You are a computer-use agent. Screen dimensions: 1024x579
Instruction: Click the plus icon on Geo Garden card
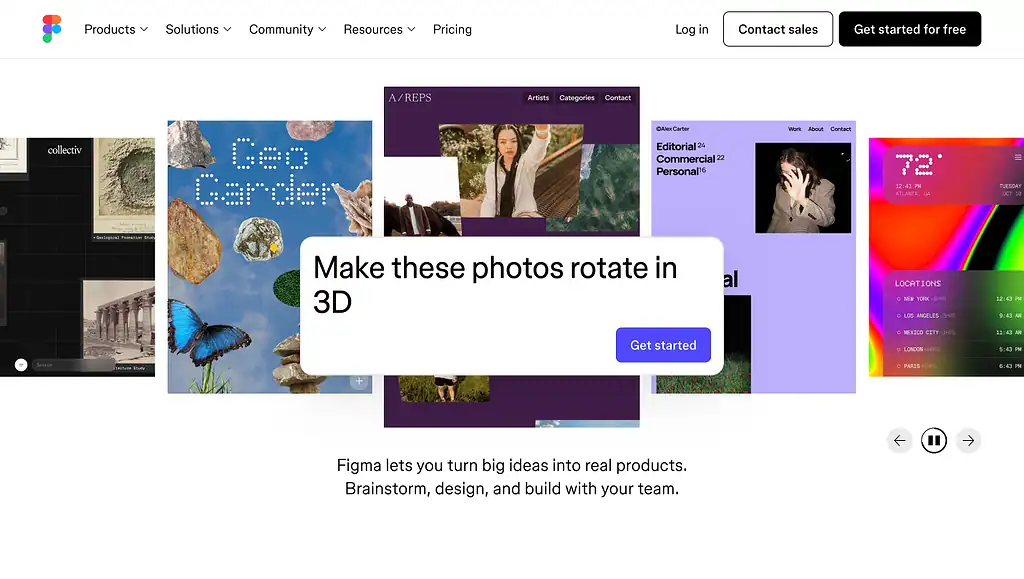[360, 381]
